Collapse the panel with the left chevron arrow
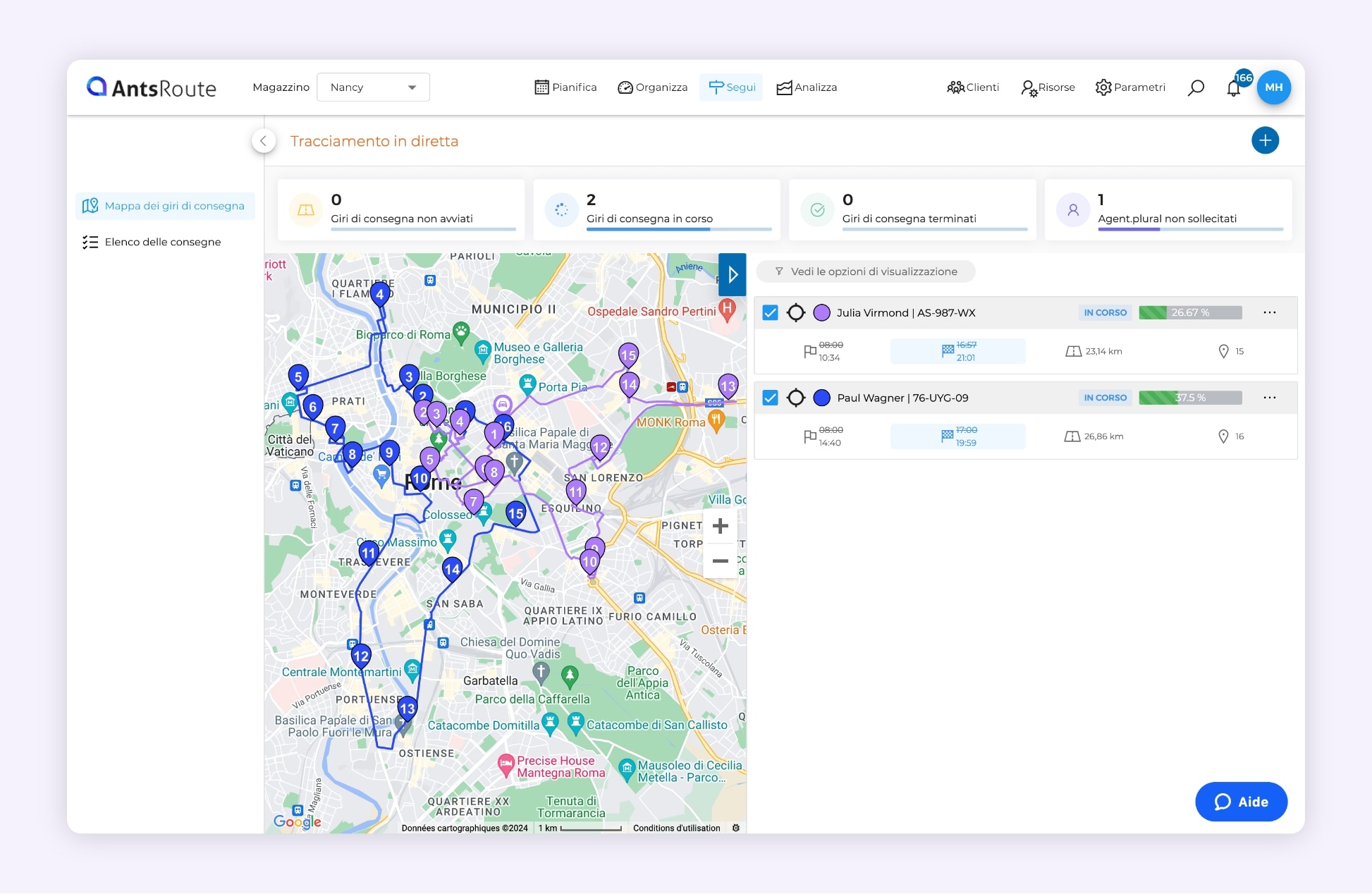This screenshot has width=1372, height=894. click(264, 140)
